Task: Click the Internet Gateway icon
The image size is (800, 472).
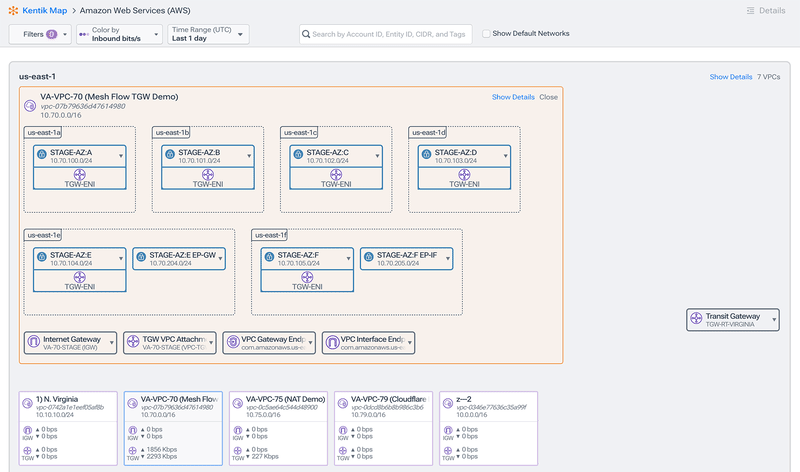Action: pyautogui.click(x=34, y=341)
